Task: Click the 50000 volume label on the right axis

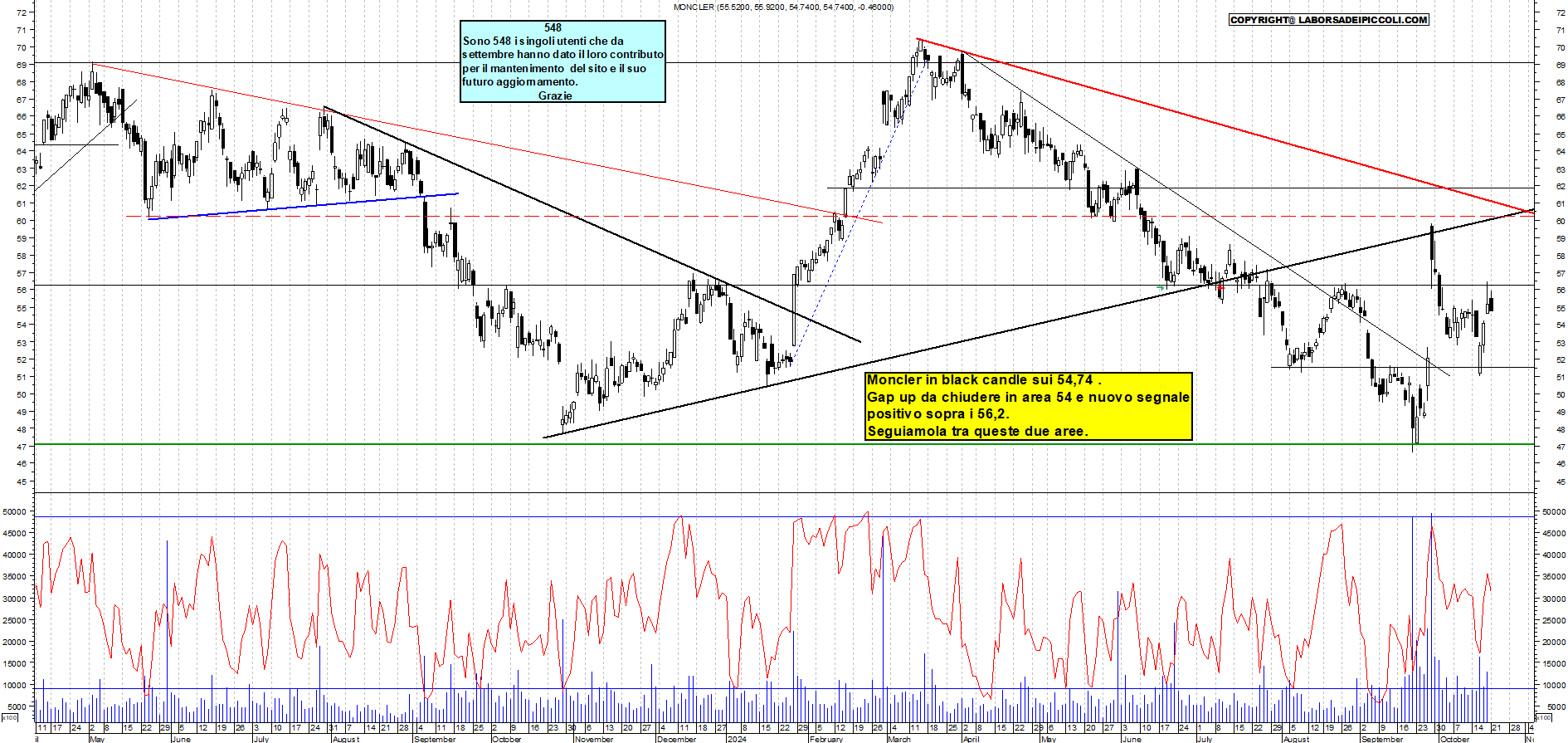Action: 1554,512
